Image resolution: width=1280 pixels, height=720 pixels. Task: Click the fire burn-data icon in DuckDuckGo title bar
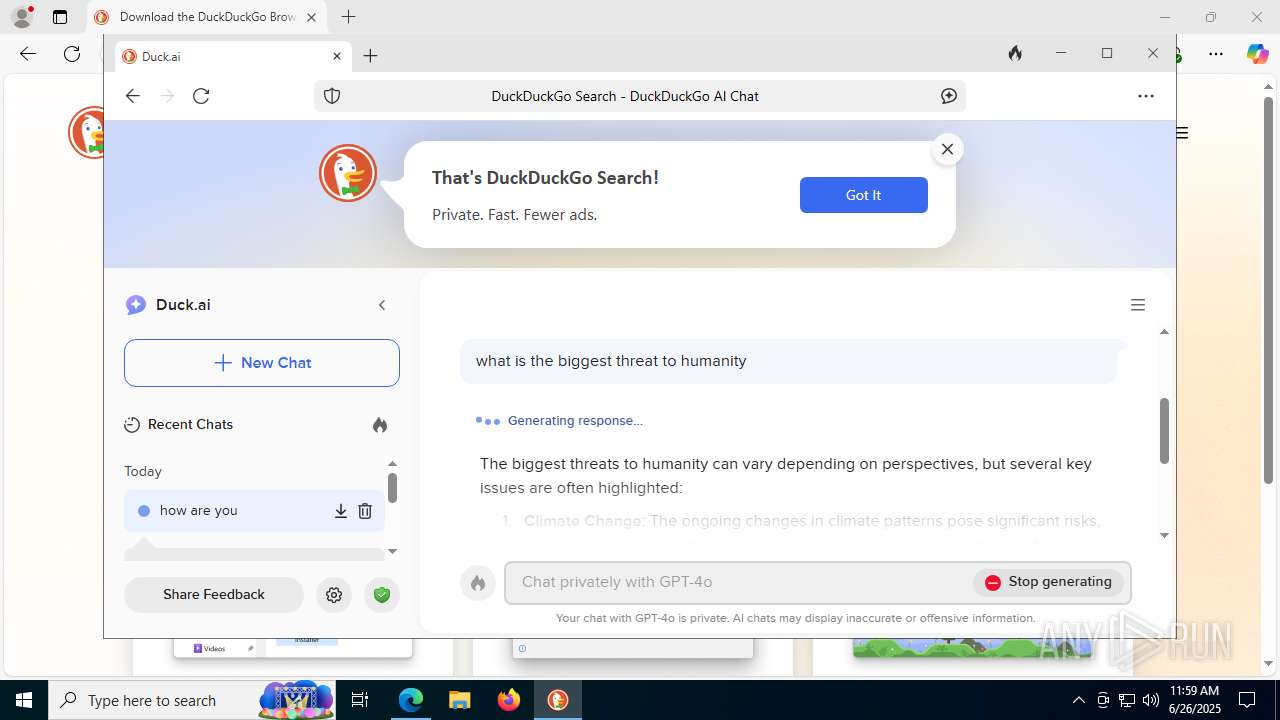[x=1015, y=54]
